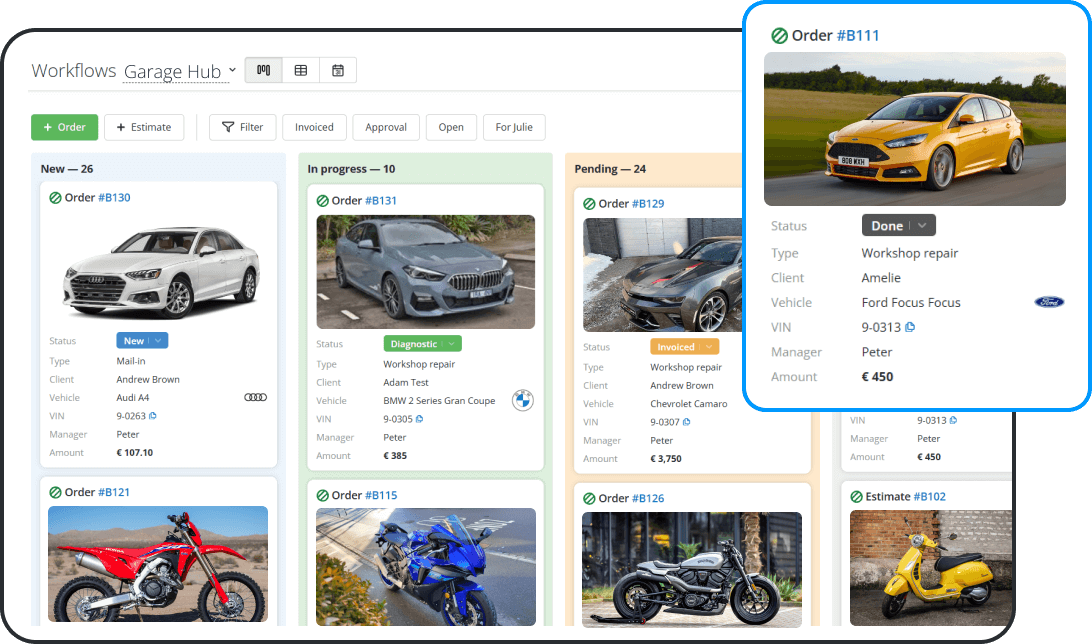Switch to the kanban board view
The width and height of the screenshot is (1092, 644).
click(x=263, y=70)
